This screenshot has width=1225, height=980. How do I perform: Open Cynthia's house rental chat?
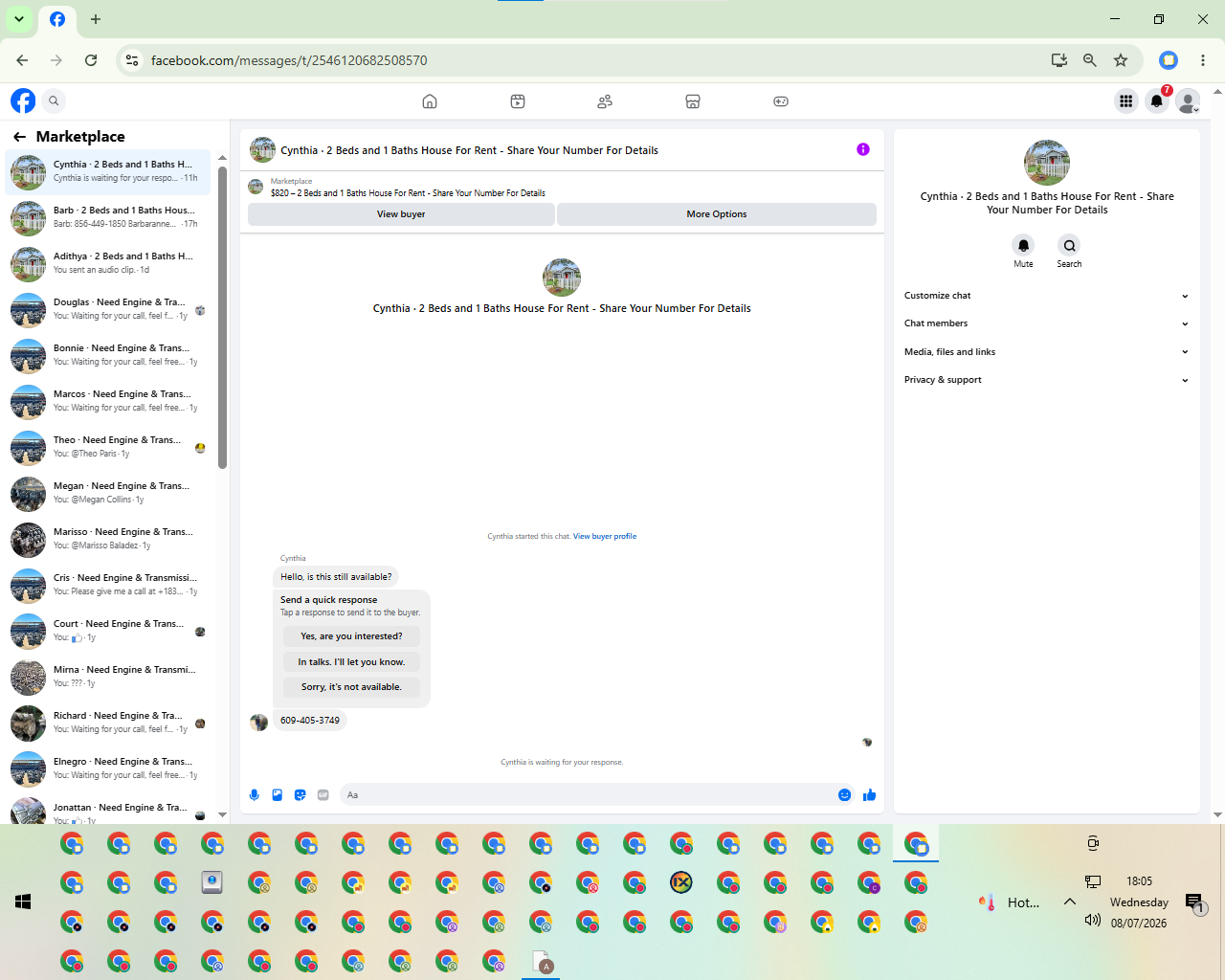(108, 172)
